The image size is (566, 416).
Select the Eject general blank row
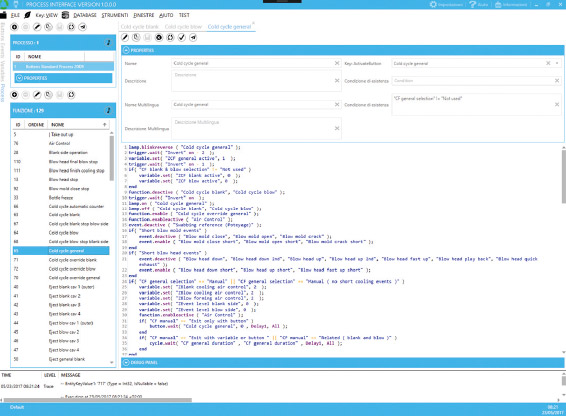point(61,359)
